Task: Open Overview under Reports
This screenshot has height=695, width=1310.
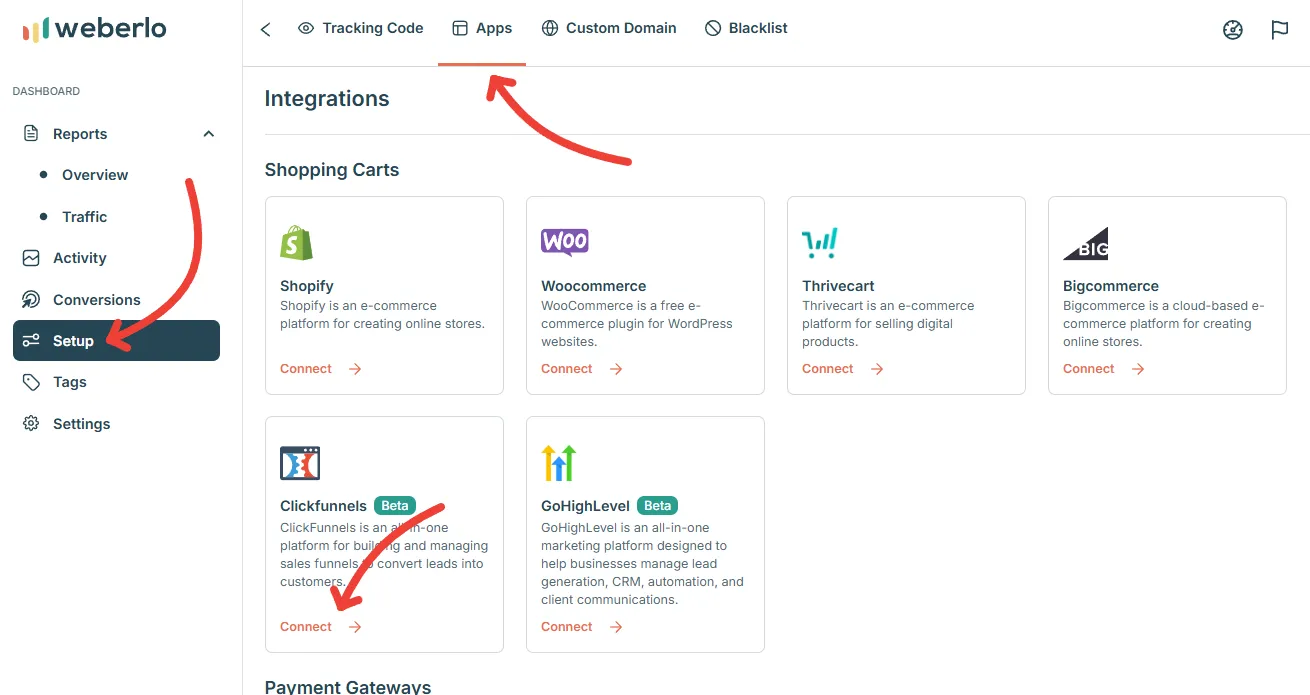Action: (x=95, y=175)
